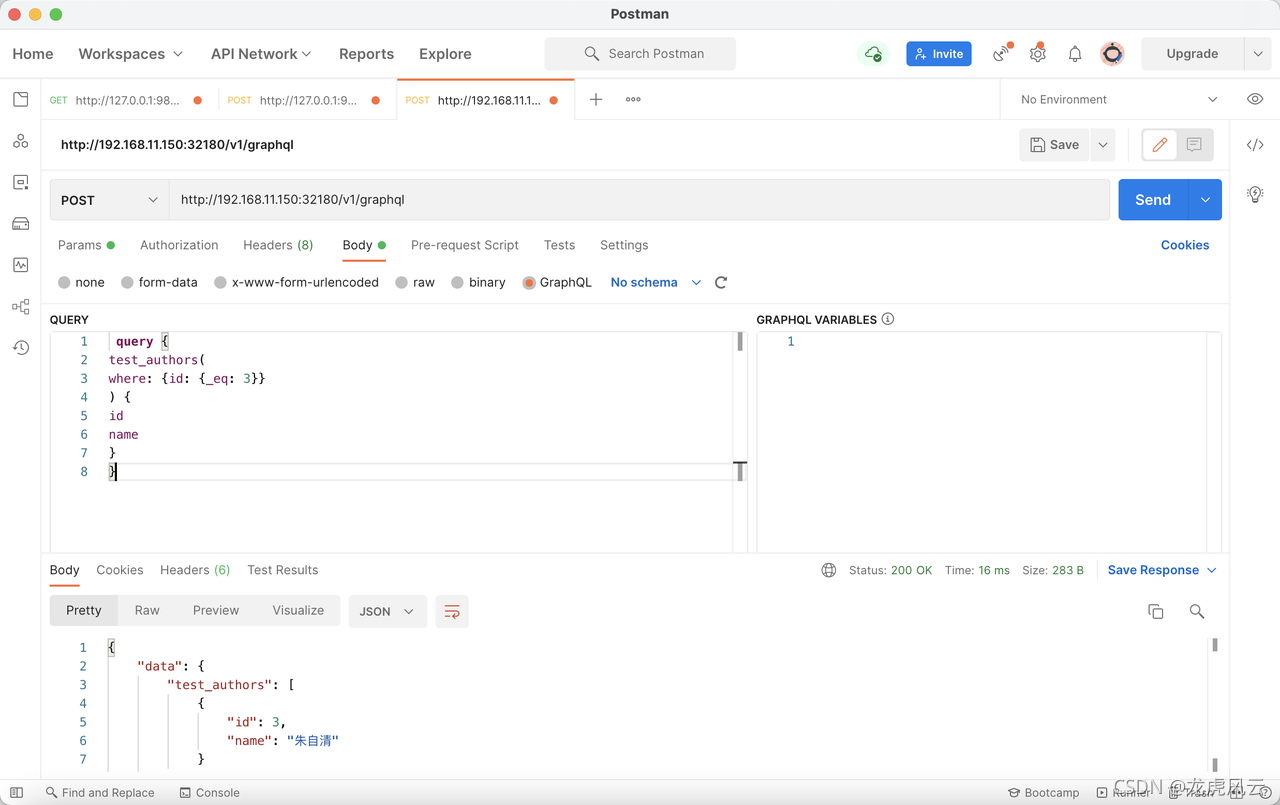Viewport: 1280px width, 805px height.
Task: Search within the response body
Action: [1197, 611]
